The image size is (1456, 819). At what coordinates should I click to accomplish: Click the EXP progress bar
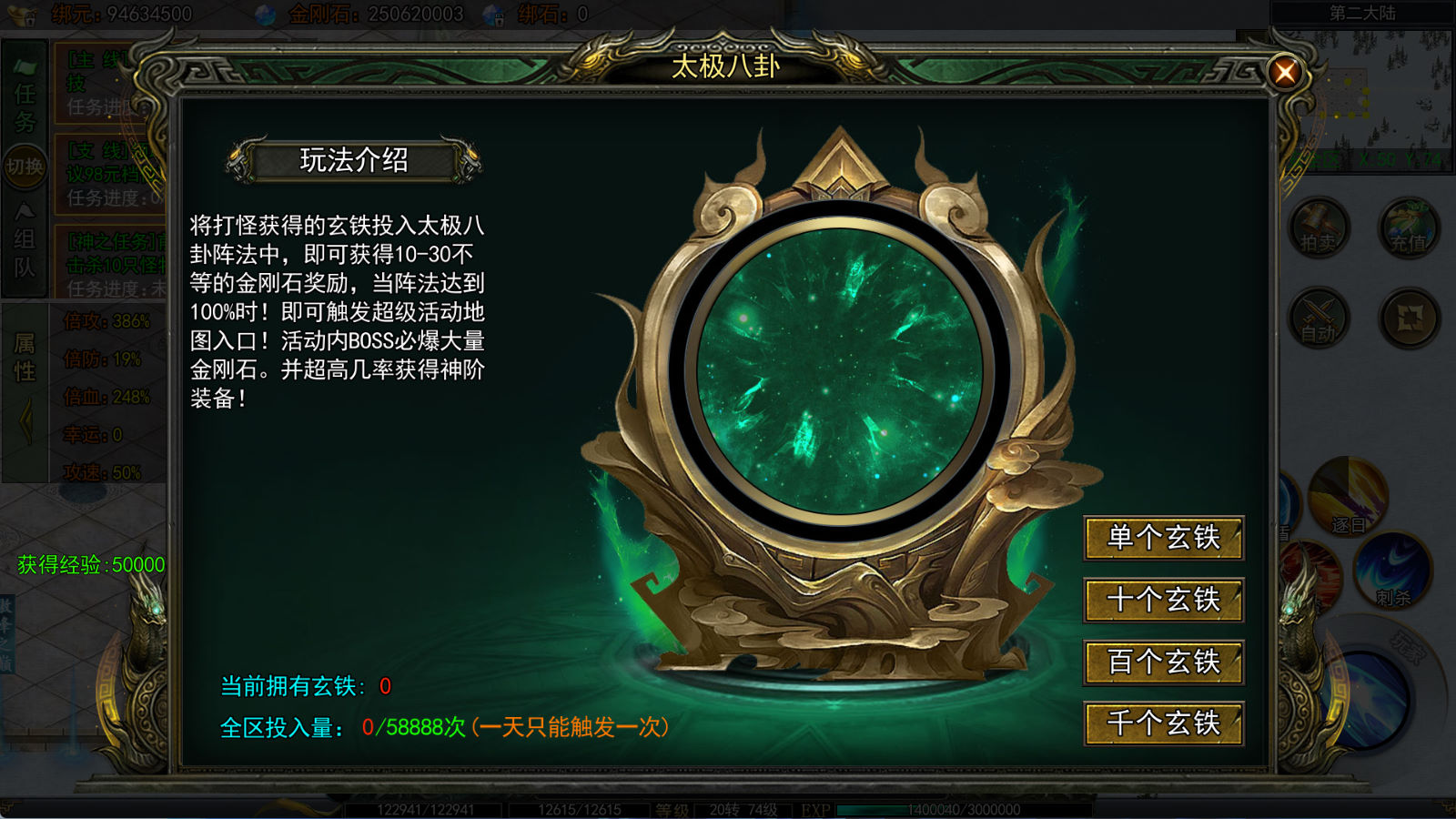click(965, 810)
